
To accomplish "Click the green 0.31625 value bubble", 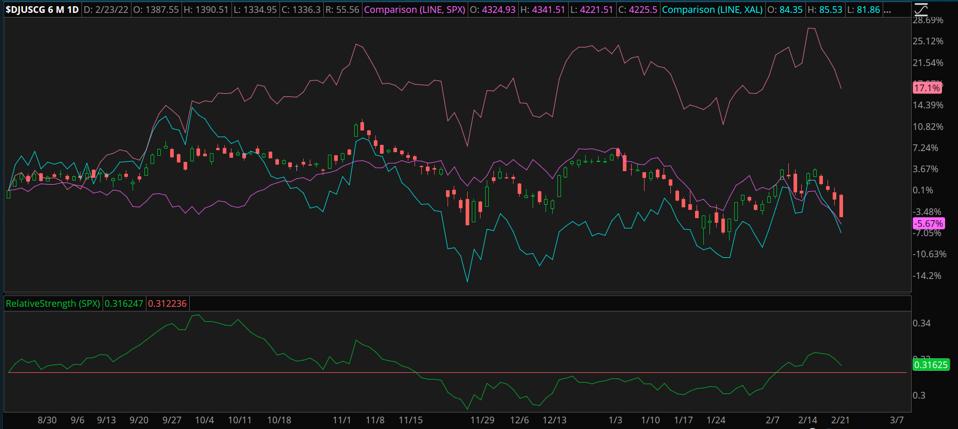I will (x=929, y=365).
